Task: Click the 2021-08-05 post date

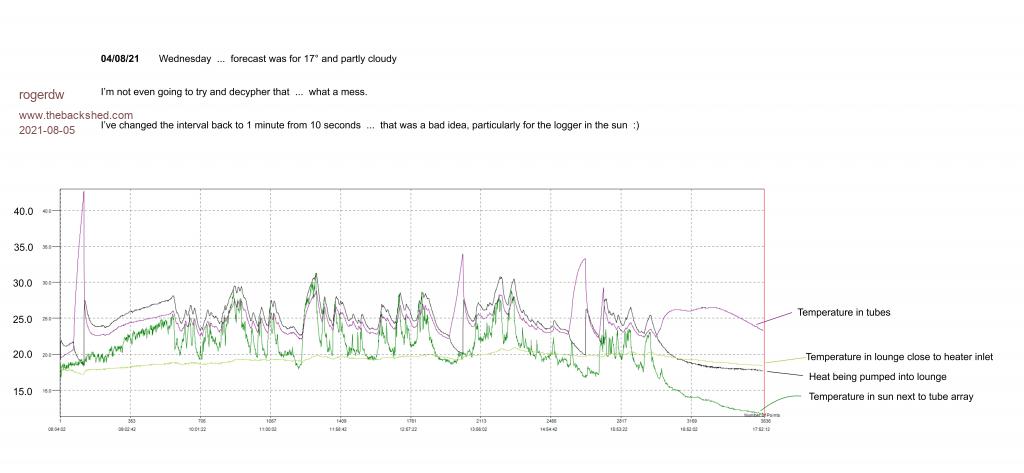Action: click(46, 131)
